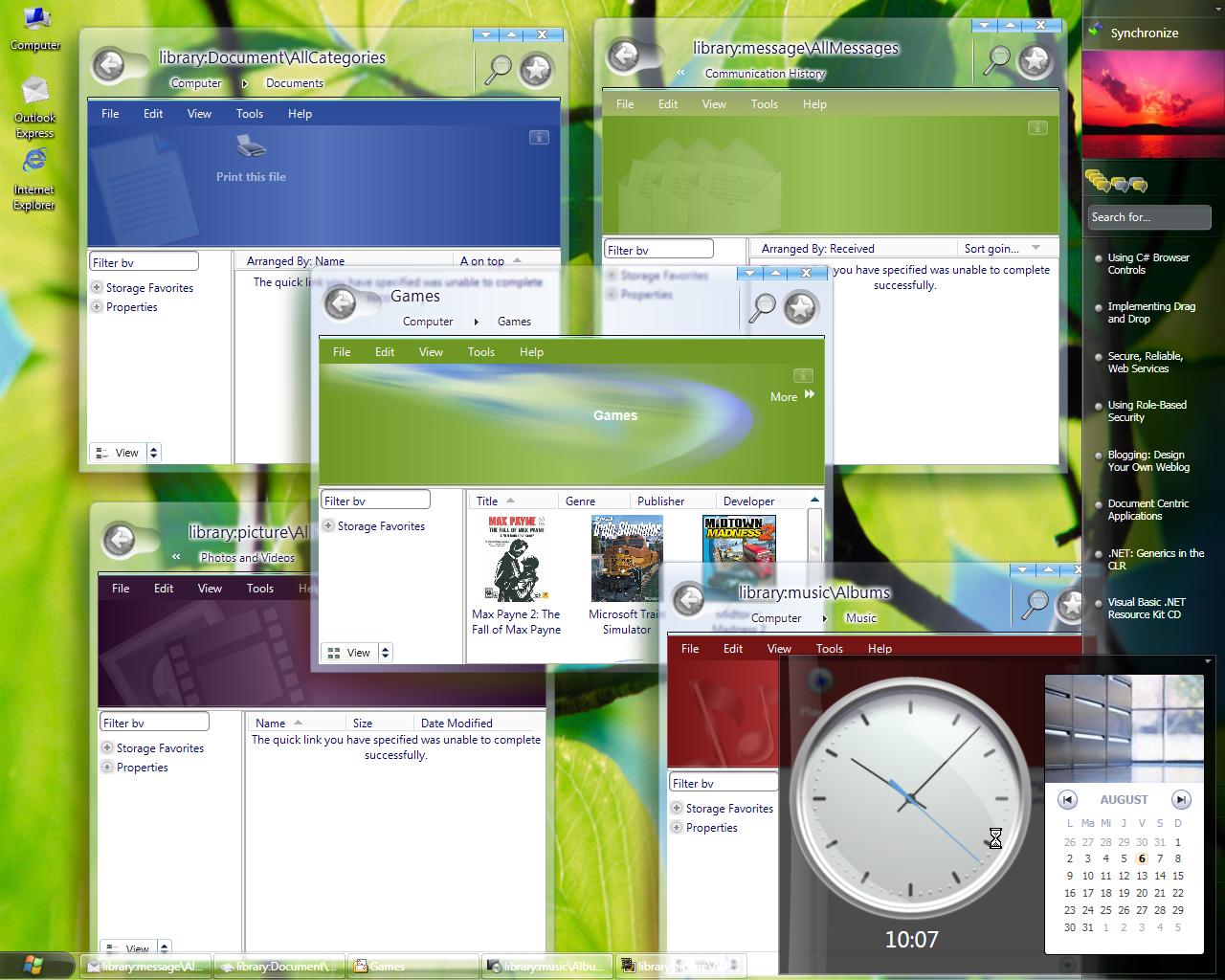The height and width of the screenshot is (980, 1225).
Task: Expand Storage Favorites in the Documents window
Action: [97, 287]
